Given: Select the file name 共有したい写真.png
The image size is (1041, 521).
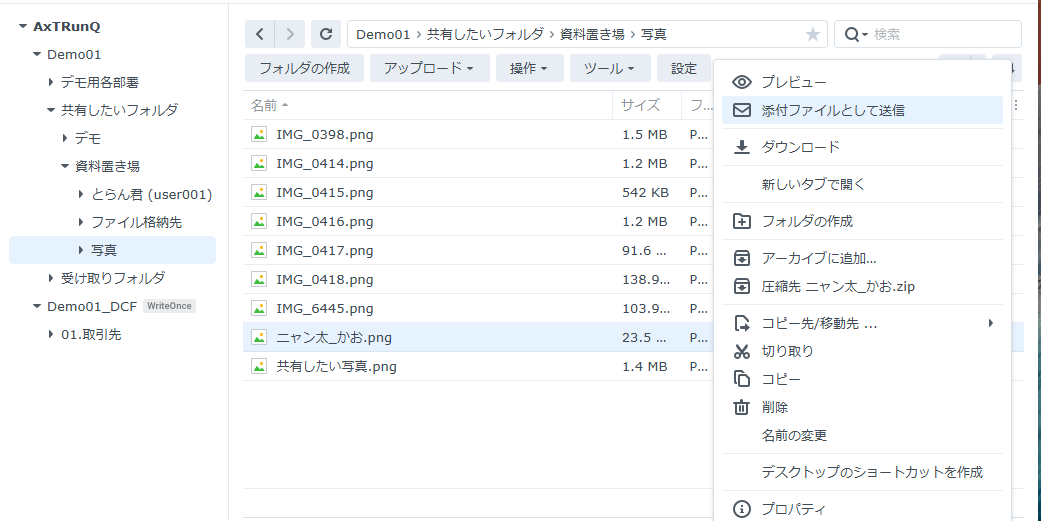Looking at the screenshot, I should point(337,366).
